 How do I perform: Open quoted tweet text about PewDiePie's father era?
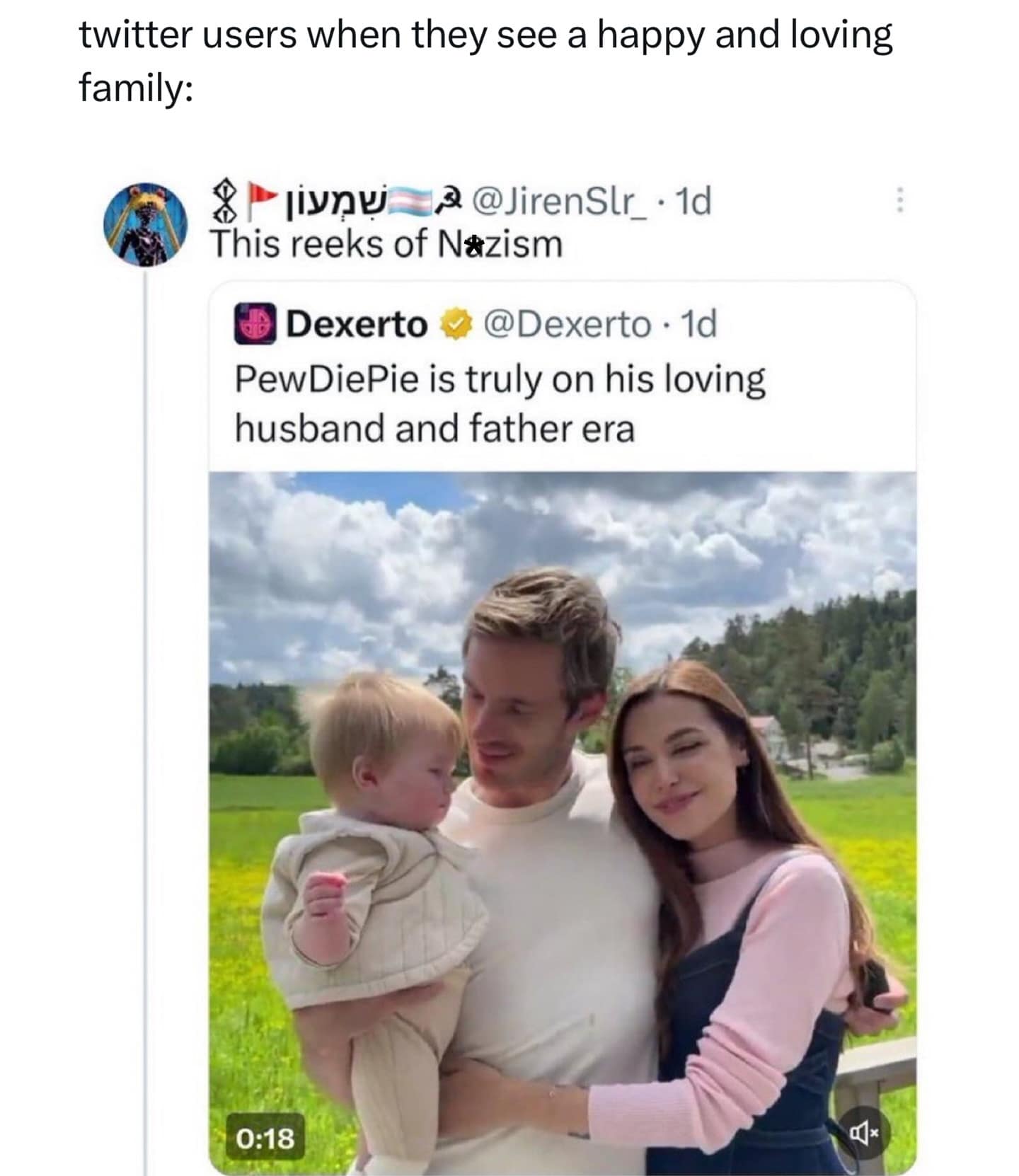click(x=499, y=403)
